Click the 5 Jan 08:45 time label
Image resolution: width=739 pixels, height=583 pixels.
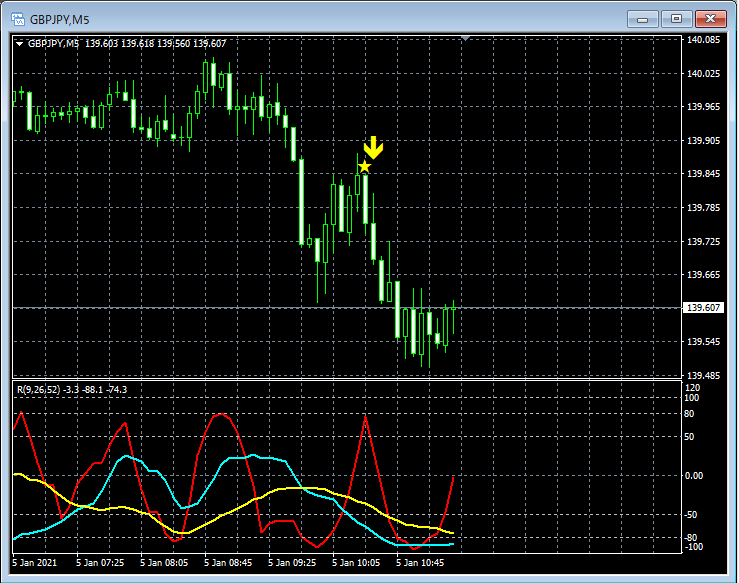click(228, 563)
